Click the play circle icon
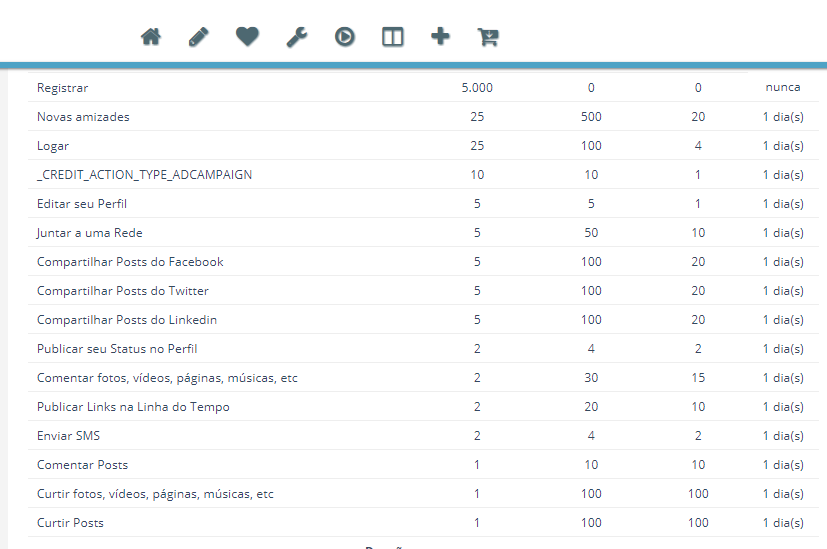 [x=344, y=37]
